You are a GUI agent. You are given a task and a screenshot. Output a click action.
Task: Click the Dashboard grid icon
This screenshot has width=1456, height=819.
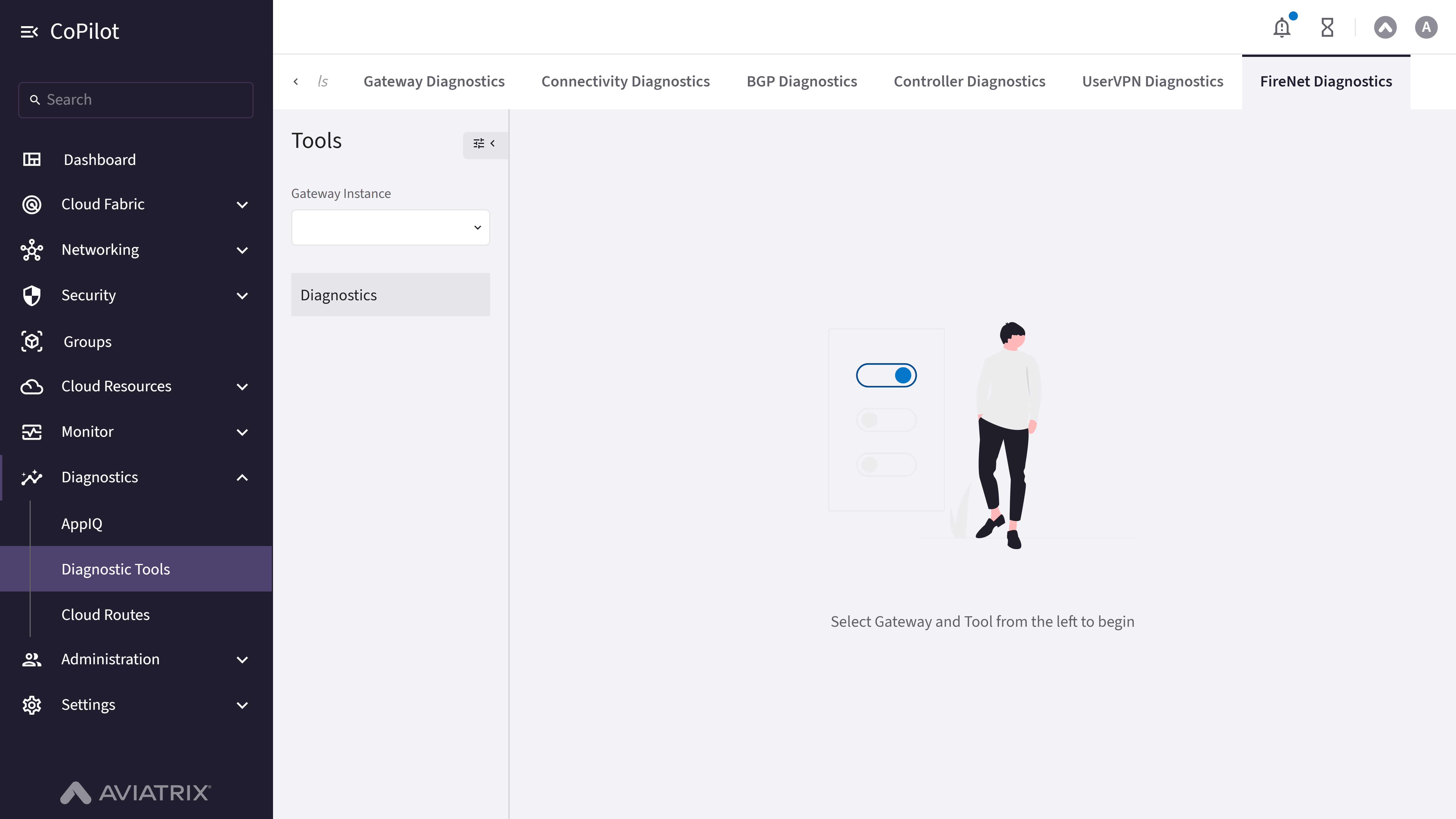(x=32, y=159)
